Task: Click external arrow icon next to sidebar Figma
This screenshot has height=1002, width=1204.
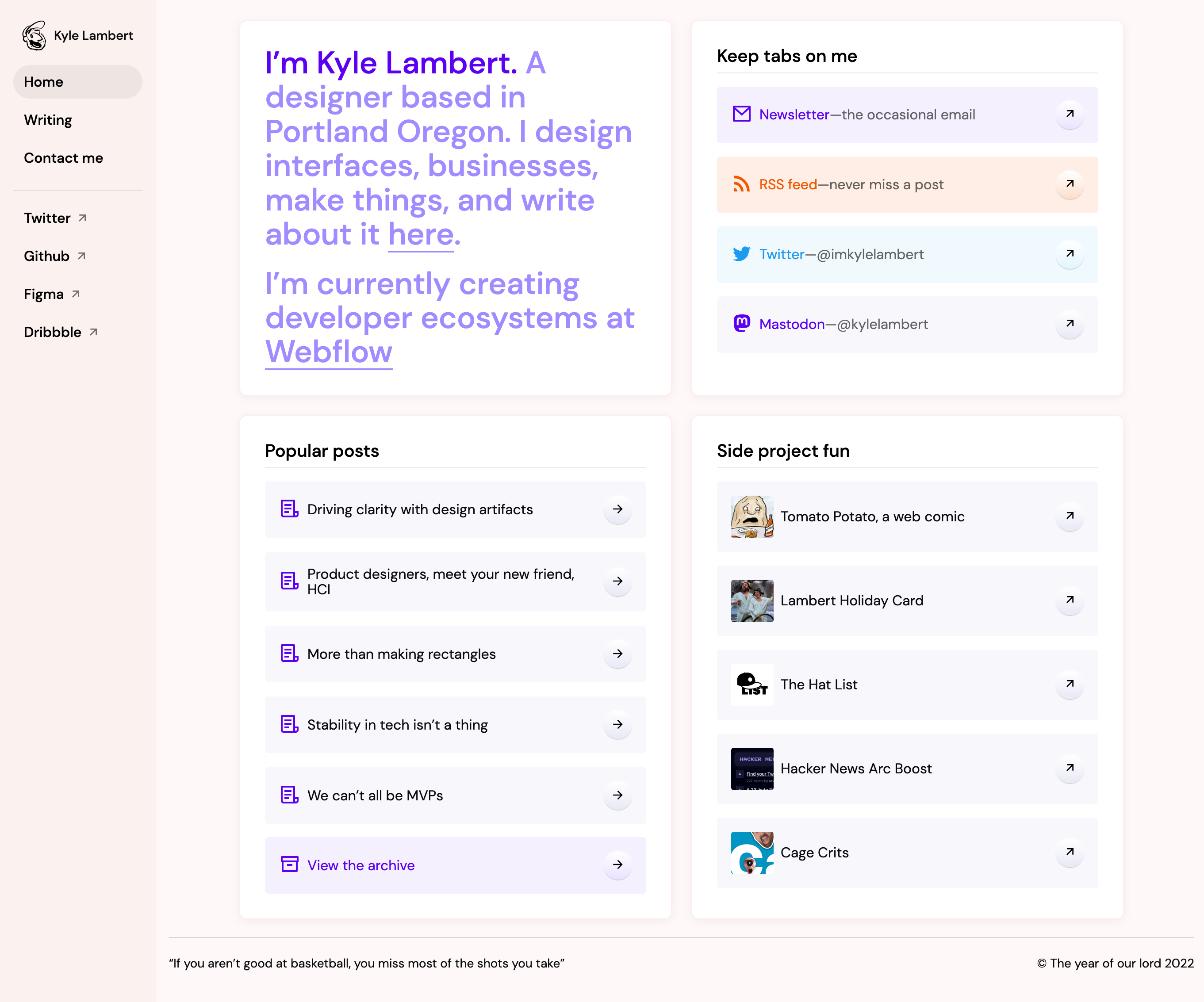Action: [x=76, y=294]
